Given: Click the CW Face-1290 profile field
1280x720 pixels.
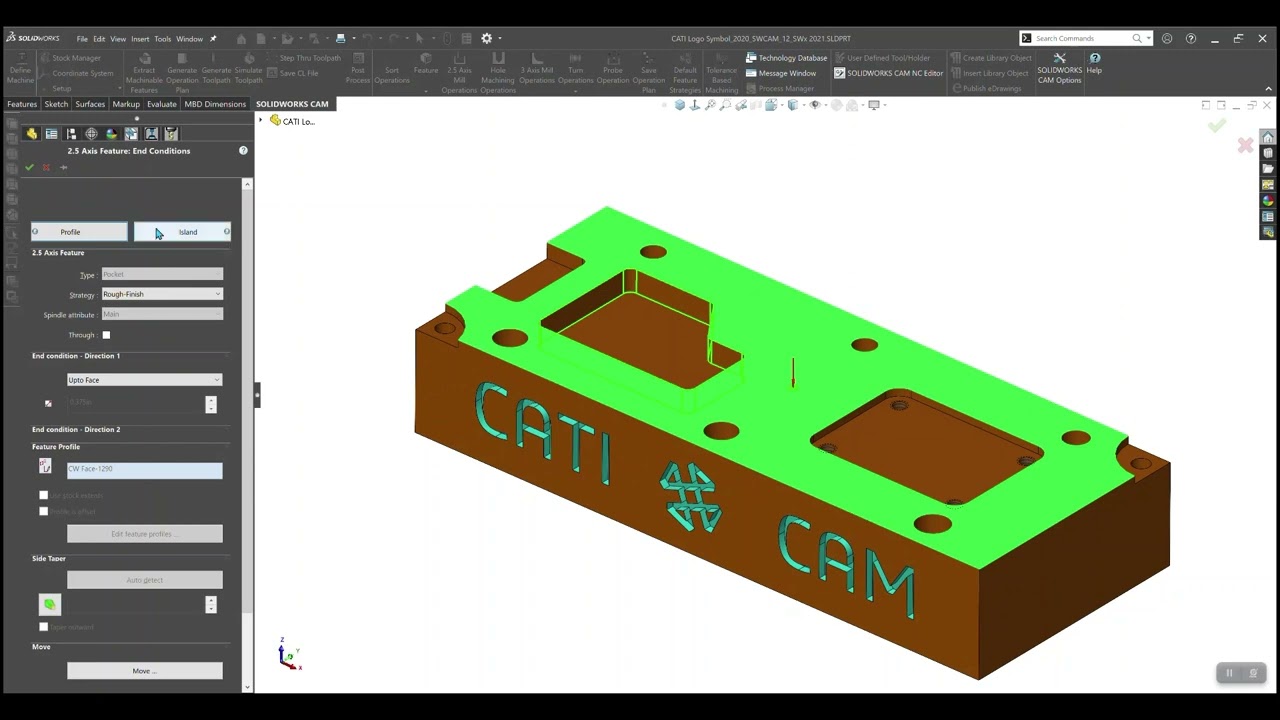Looking at the screenshot, I should pos(145,469).
